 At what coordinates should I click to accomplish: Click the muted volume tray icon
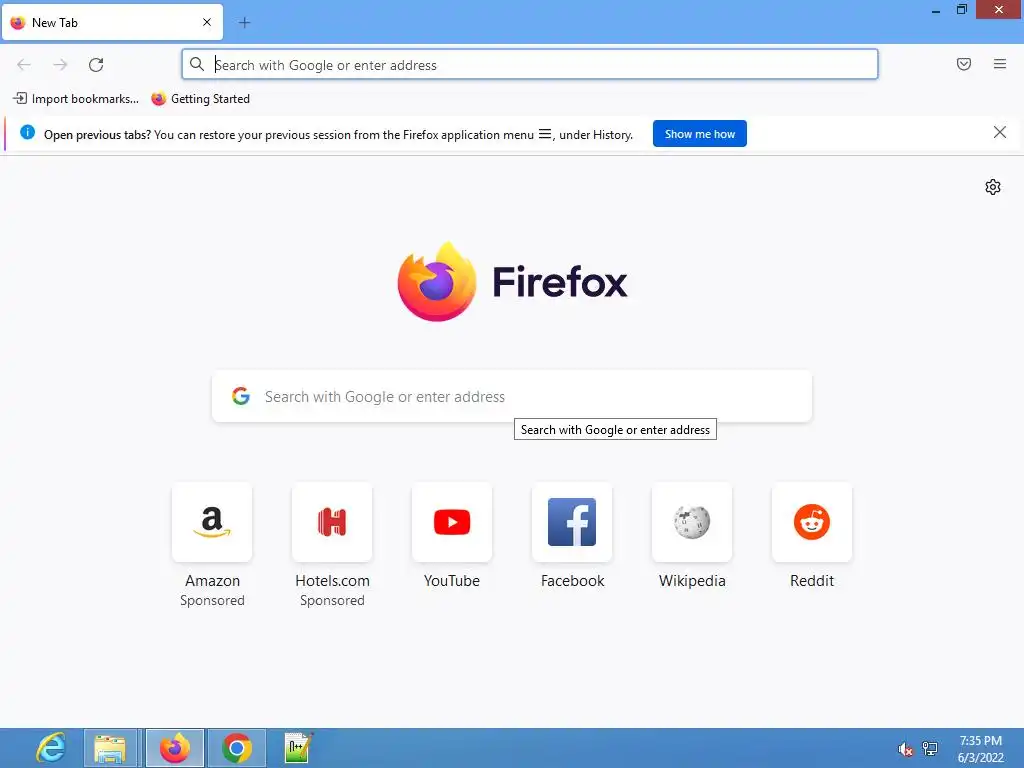point(905,749)
